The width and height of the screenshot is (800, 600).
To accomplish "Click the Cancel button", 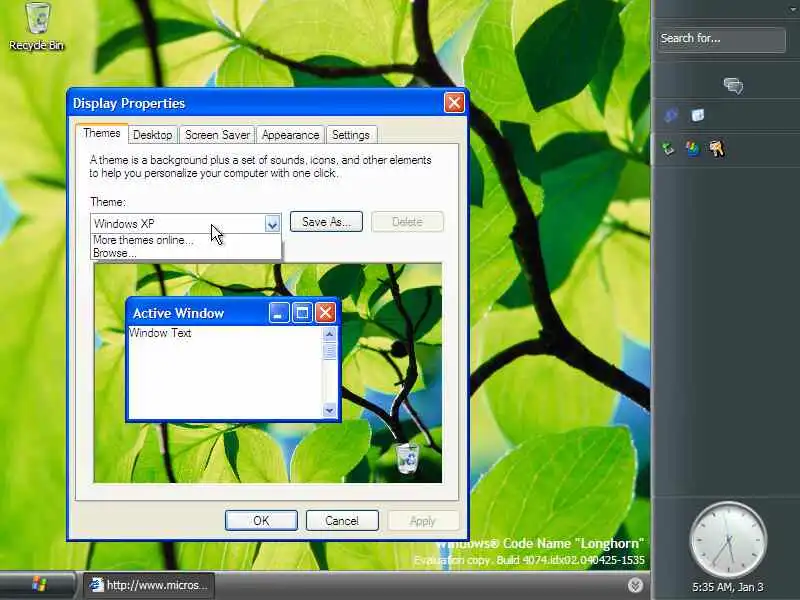I will point(342,520).
